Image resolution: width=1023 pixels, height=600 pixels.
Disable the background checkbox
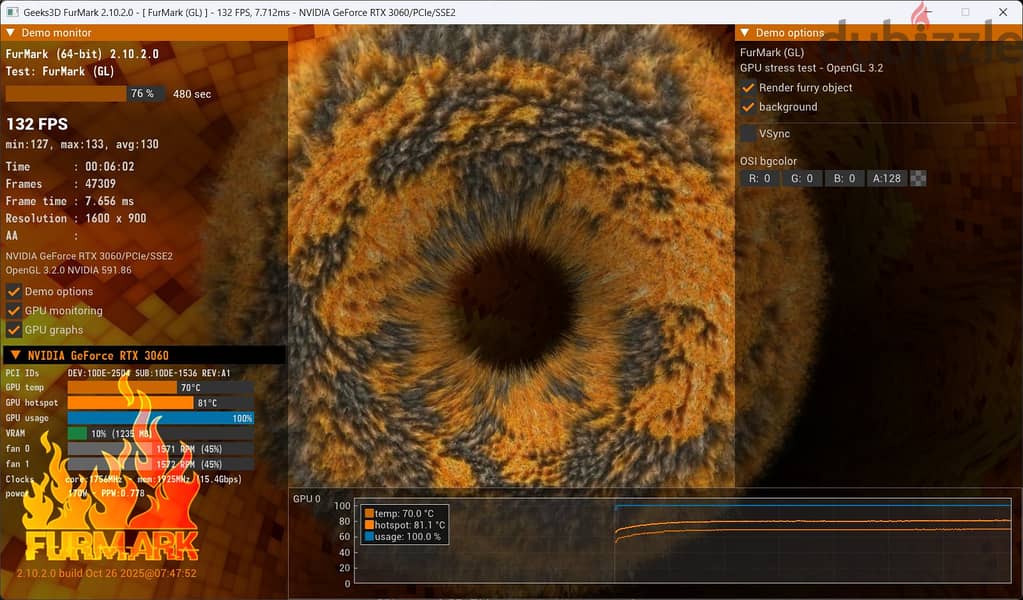(748, 106)
